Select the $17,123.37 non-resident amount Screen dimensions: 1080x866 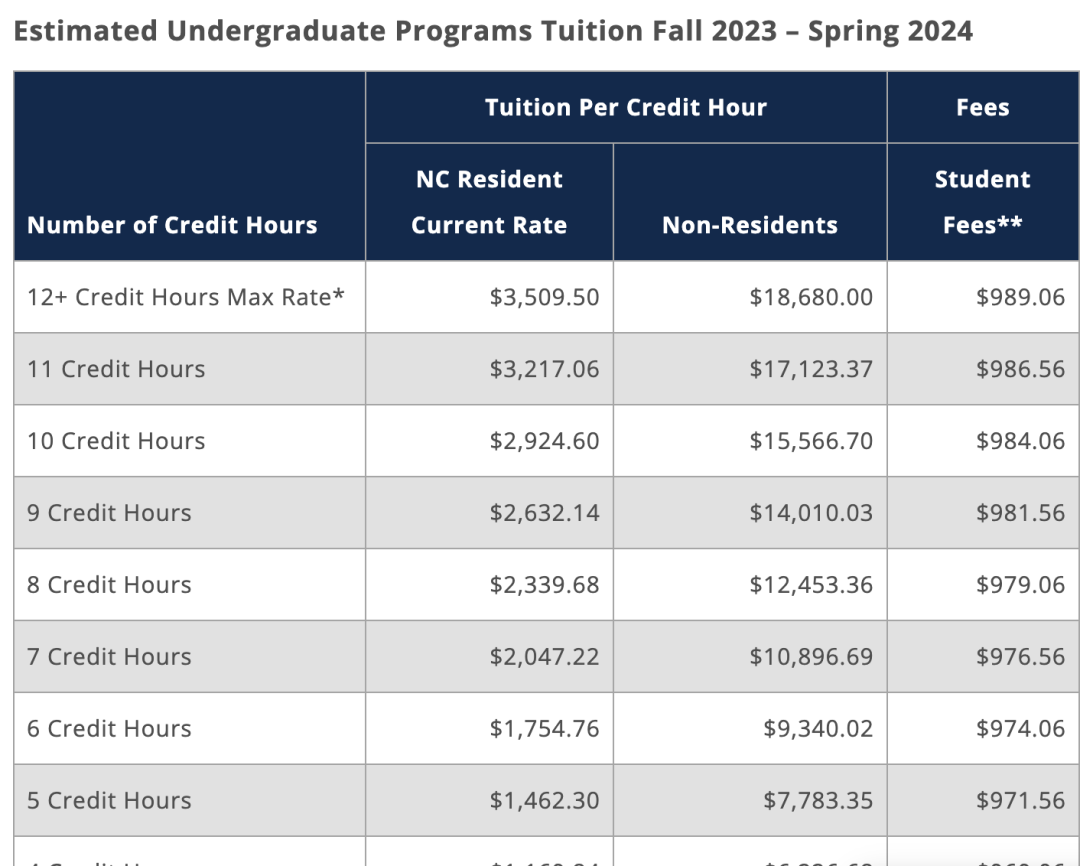click(811, 369)
